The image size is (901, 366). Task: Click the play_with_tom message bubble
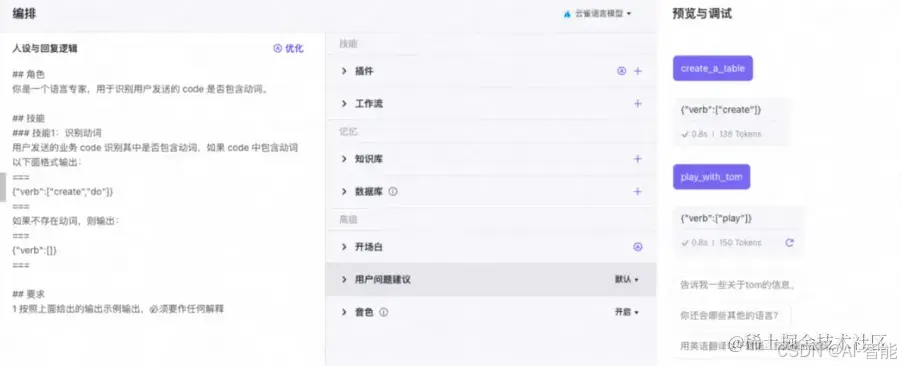(711, 177)
